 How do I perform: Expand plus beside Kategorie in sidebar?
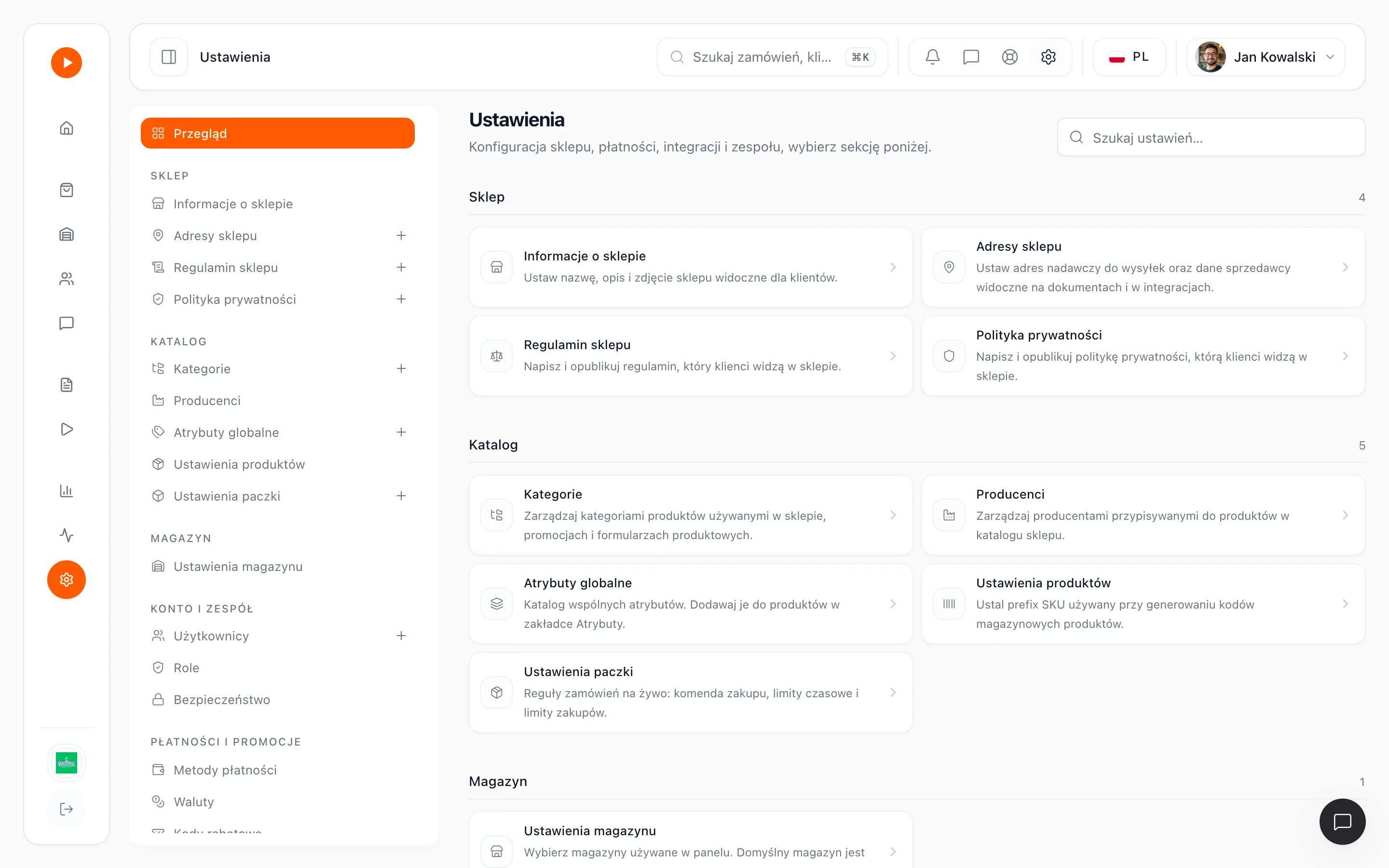[401, 368]
